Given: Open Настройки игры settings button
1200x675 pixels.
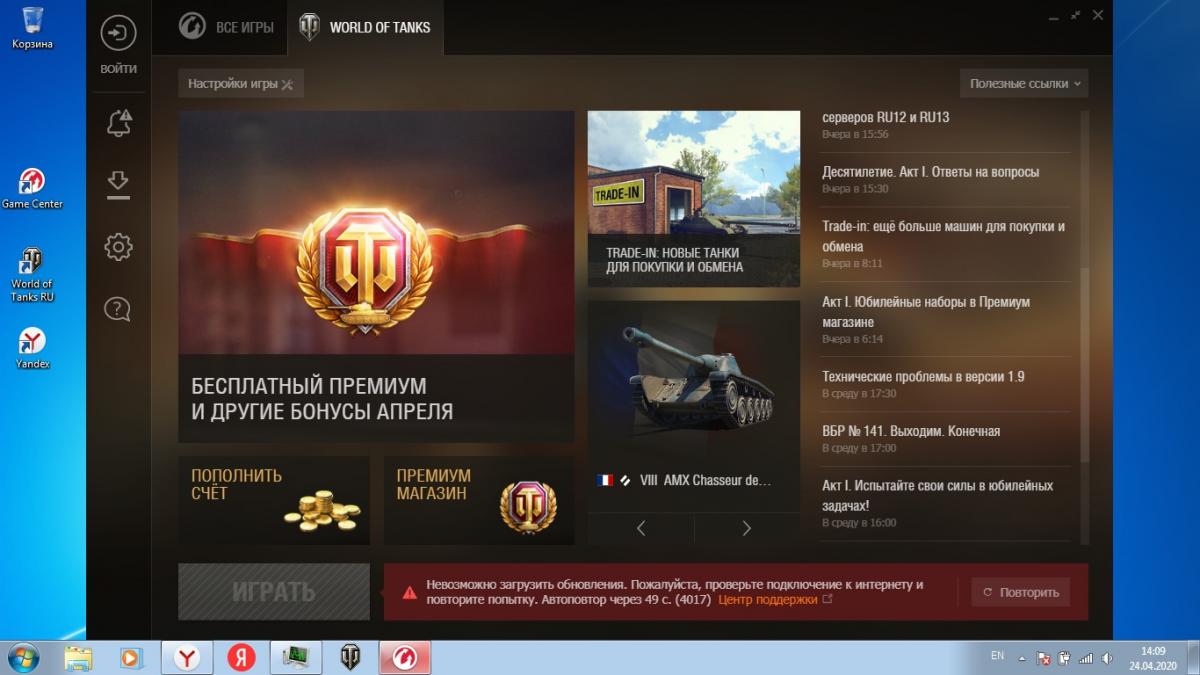Looking at the screenshot, I should (240, 84).
